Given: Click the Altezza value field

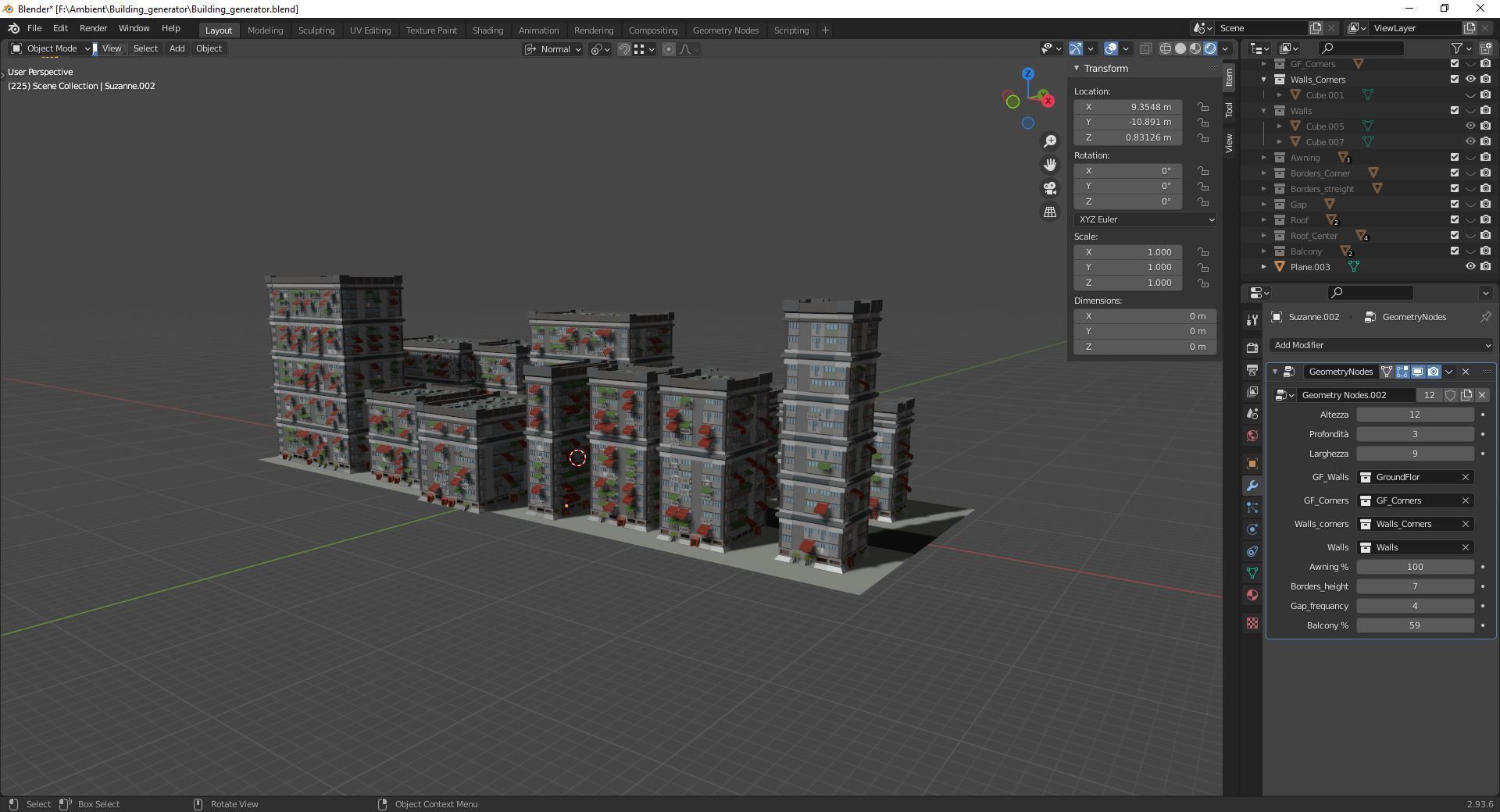Looking at the screenshot, I should (1415, 415).
